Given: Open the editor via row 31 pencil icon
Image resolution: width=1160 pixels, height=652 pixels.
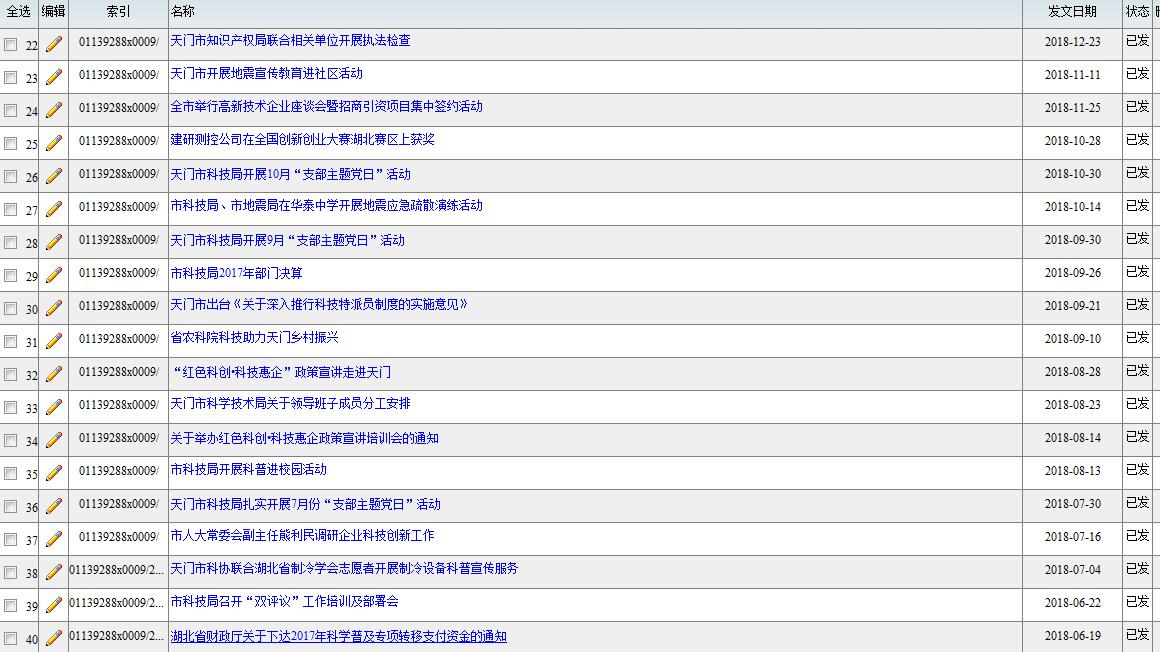Looking at the screenshot, I should point(54,341).
